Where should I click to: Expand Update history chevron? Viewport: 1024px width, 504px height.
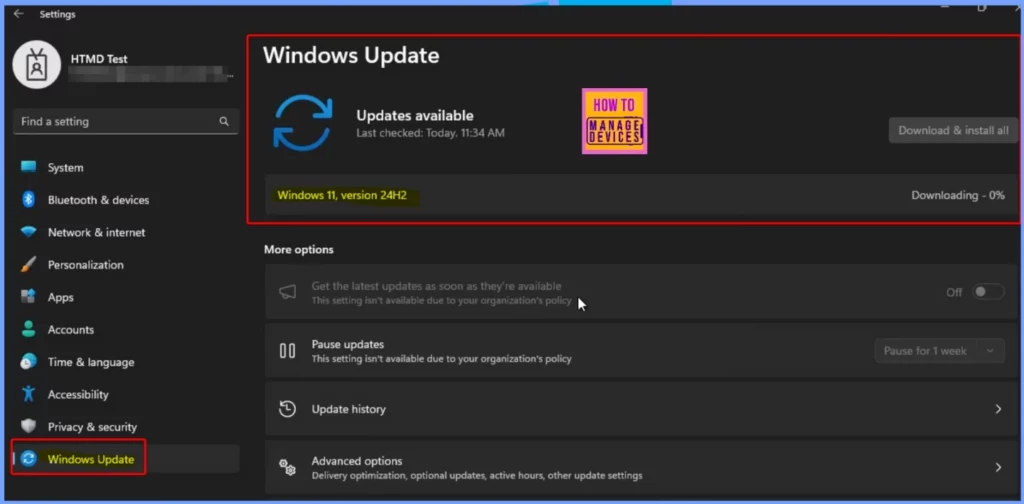(998, 409)
